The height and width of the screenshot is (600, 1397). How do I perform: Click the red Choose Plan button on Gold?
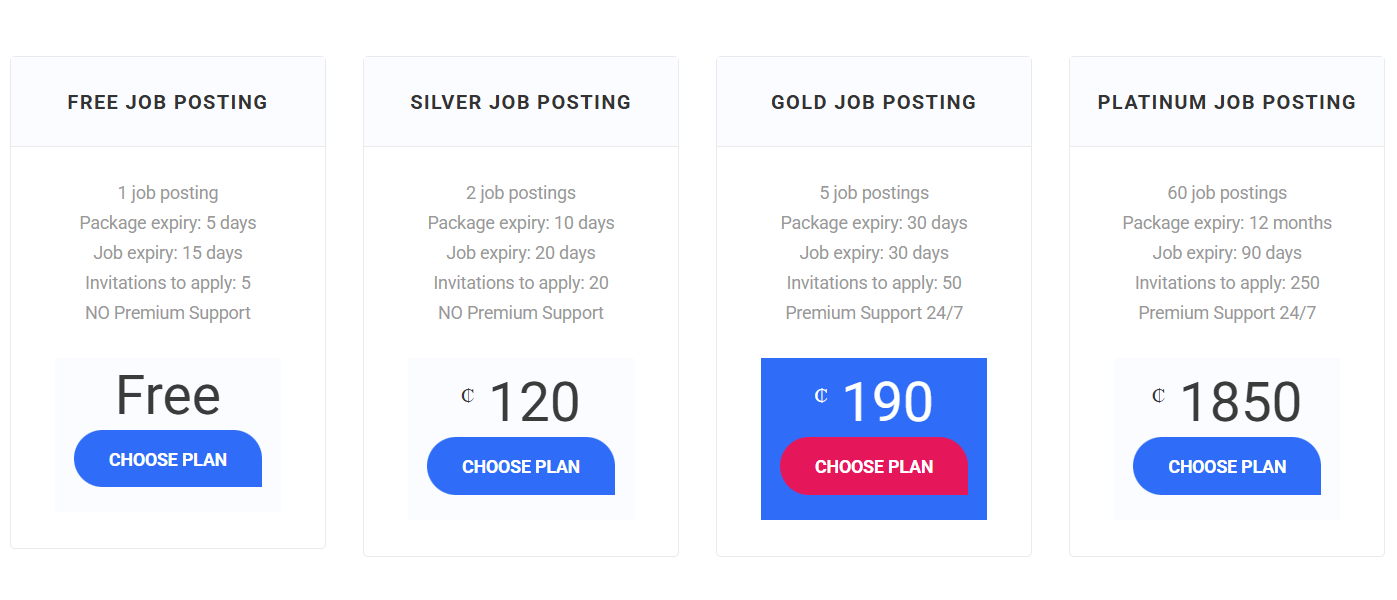pos(874,466)
